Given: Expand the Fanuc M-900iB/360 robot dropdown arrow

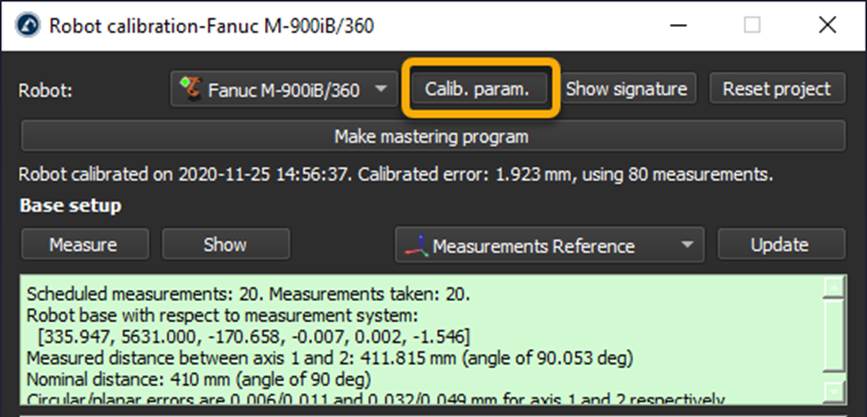Looking at the screenshot, I should click(x=380, y=90).
